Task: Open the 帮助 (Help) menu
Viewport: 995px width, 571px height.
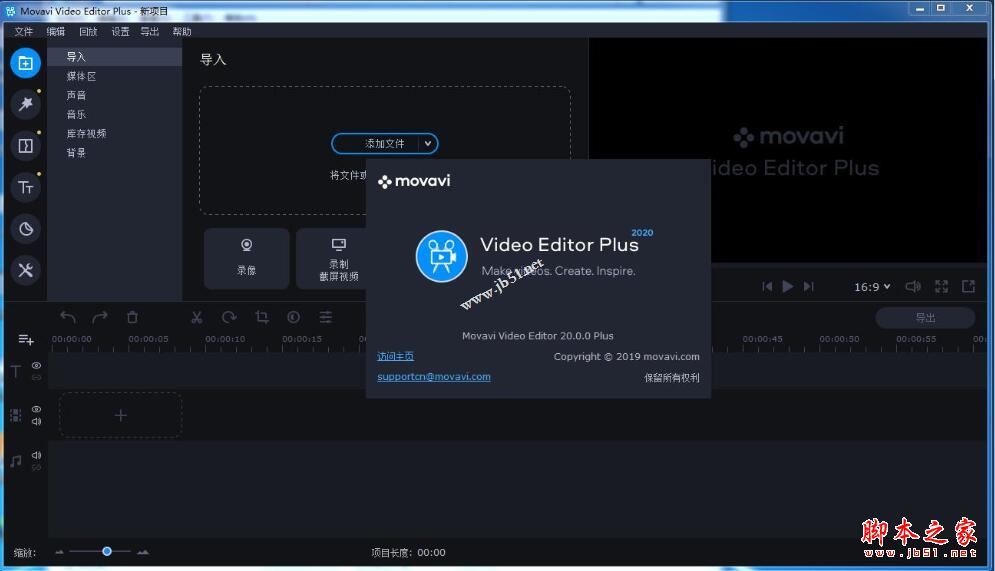Action: 182,32
